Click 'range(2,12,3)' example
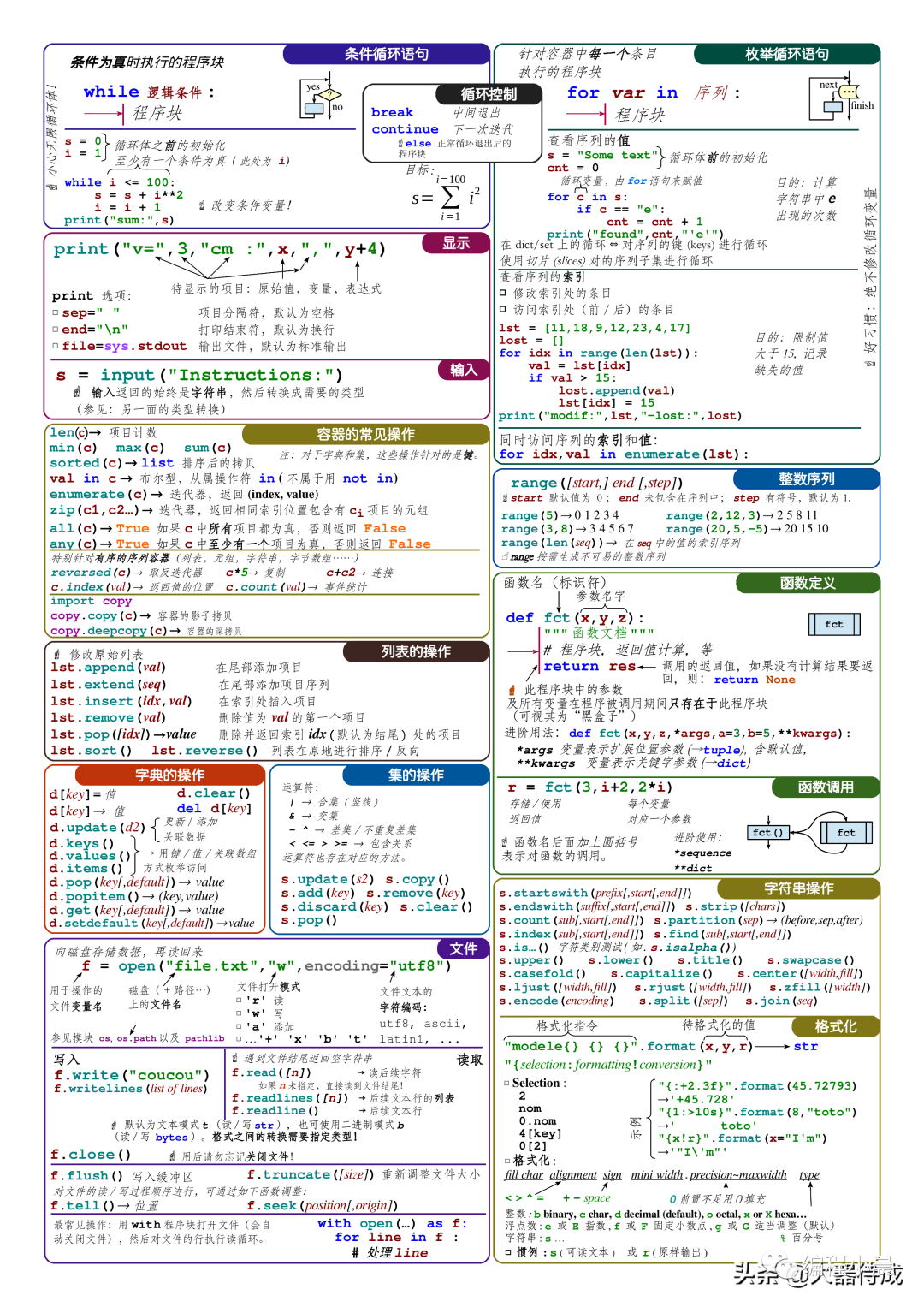 tap(714, 515)
